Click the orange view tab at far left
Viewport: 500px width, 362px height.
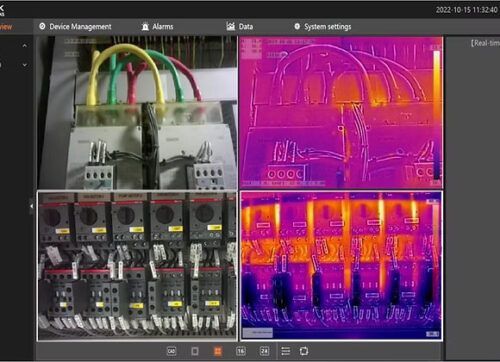click(6, 27)
